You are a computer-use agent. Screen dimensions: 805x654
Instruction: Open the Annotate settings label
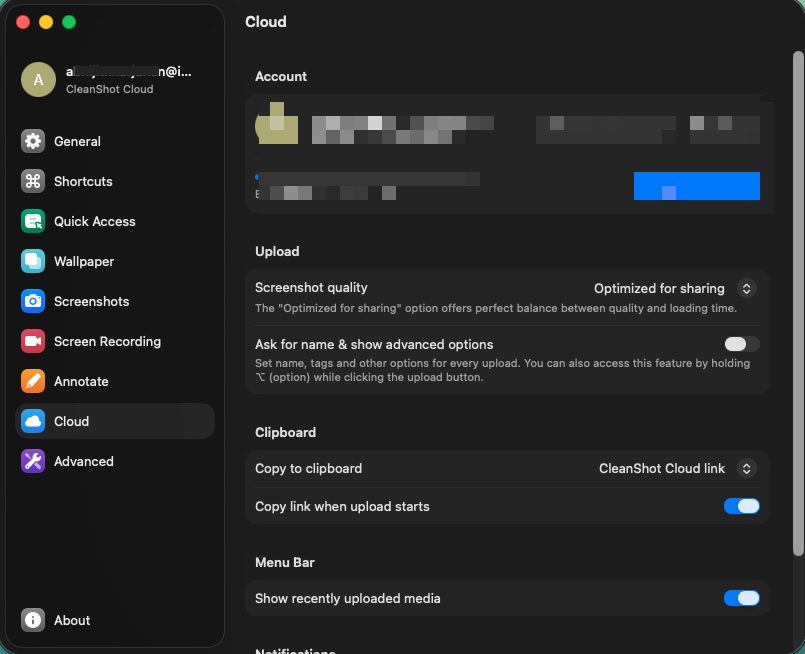81,381
